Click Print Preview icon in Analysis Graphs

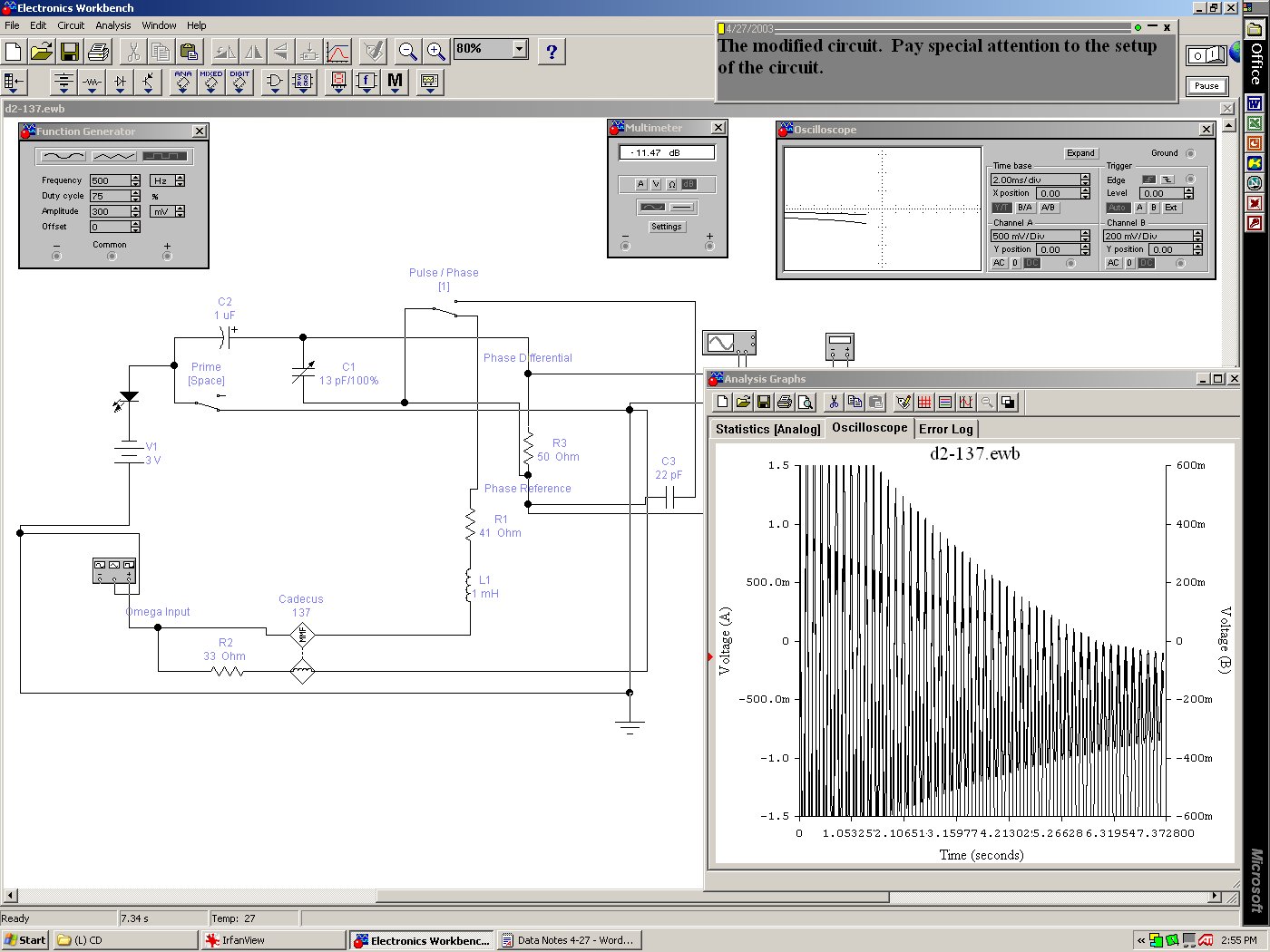coord(806,402)
